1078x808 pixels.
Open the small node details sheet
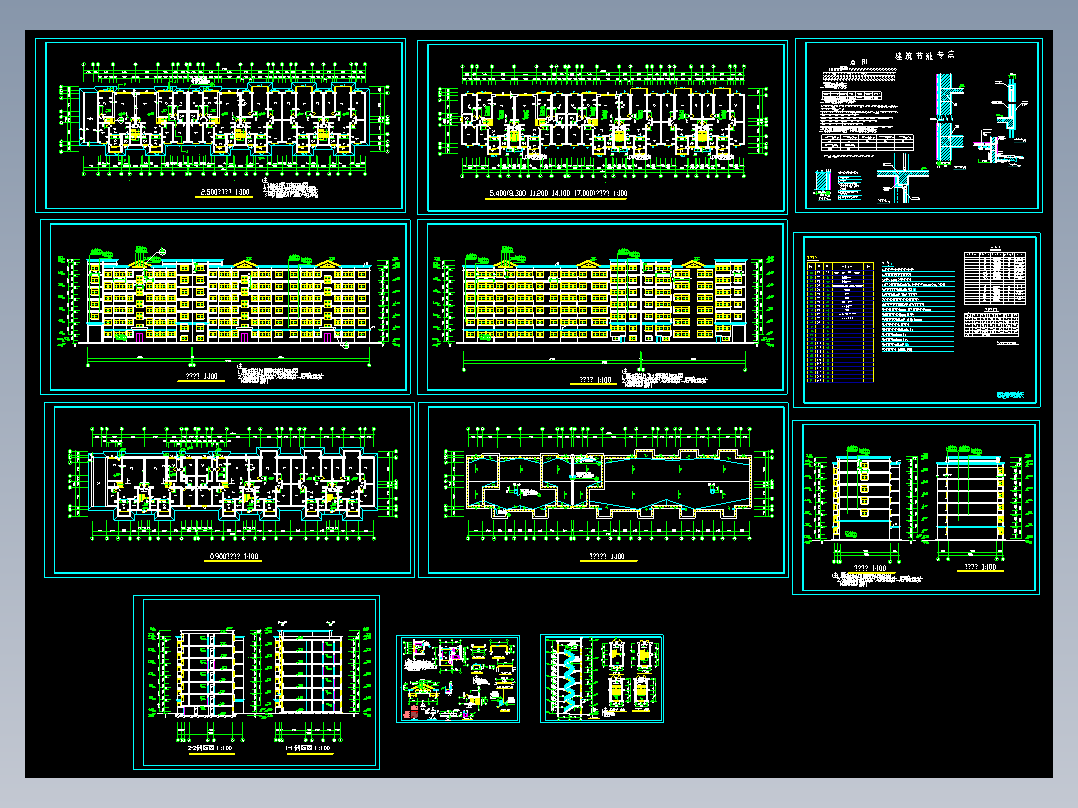tap(458, 679)
